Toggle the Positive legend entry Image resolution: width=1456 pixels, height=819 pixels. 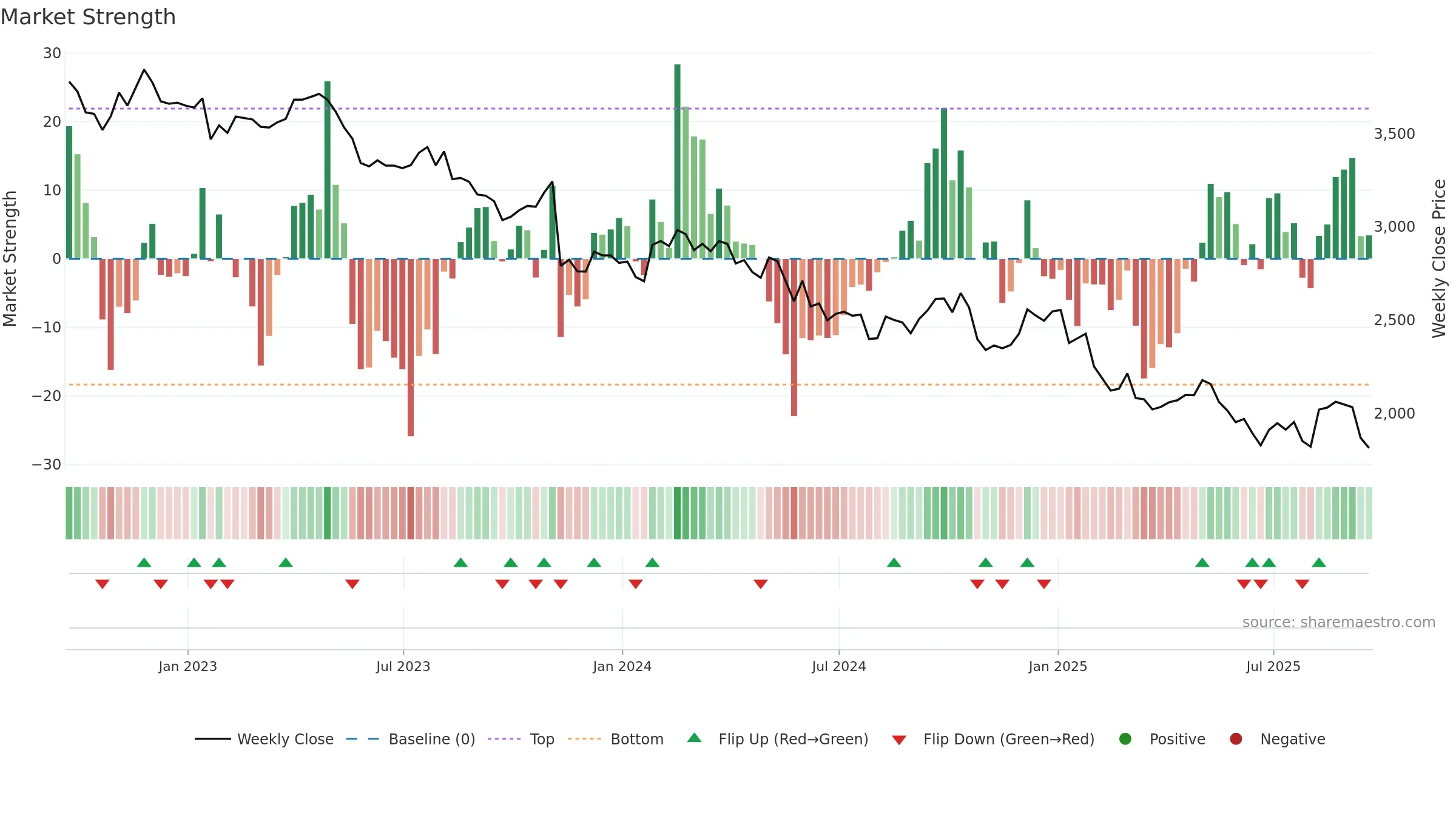1162,739
